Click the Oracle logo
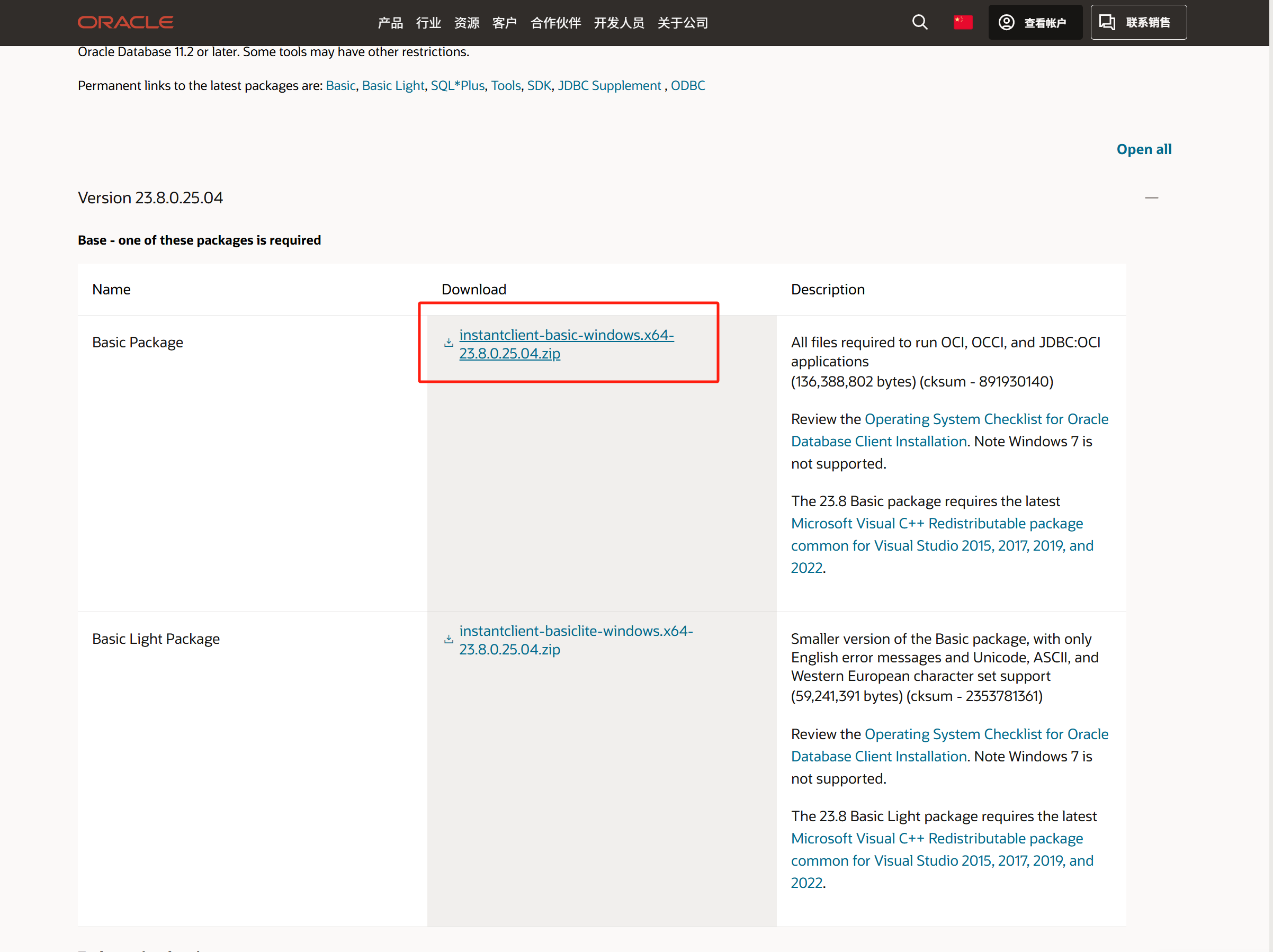 coord(125,22)
